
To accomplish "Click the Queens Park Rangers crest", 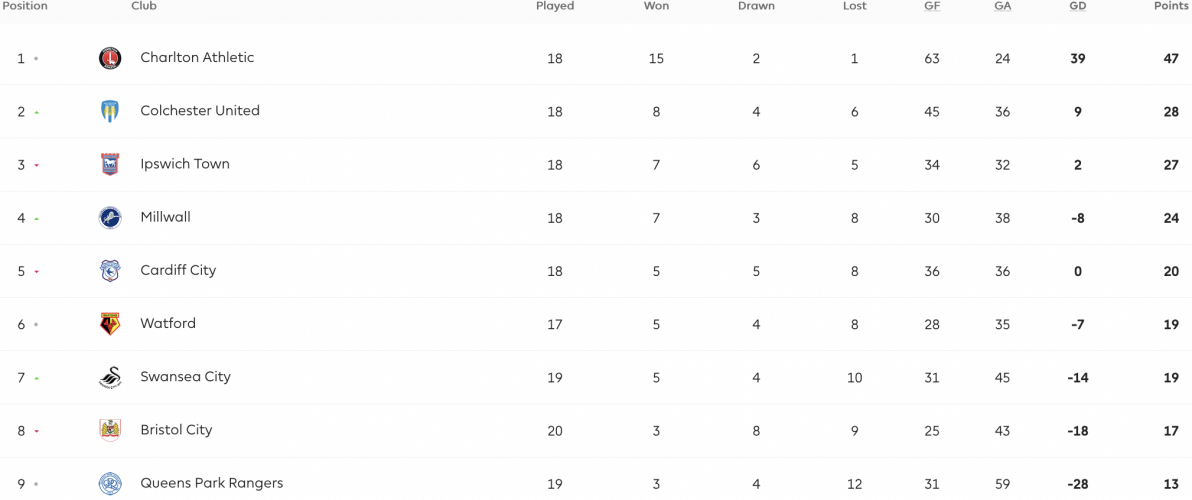I will pos(110,484).
